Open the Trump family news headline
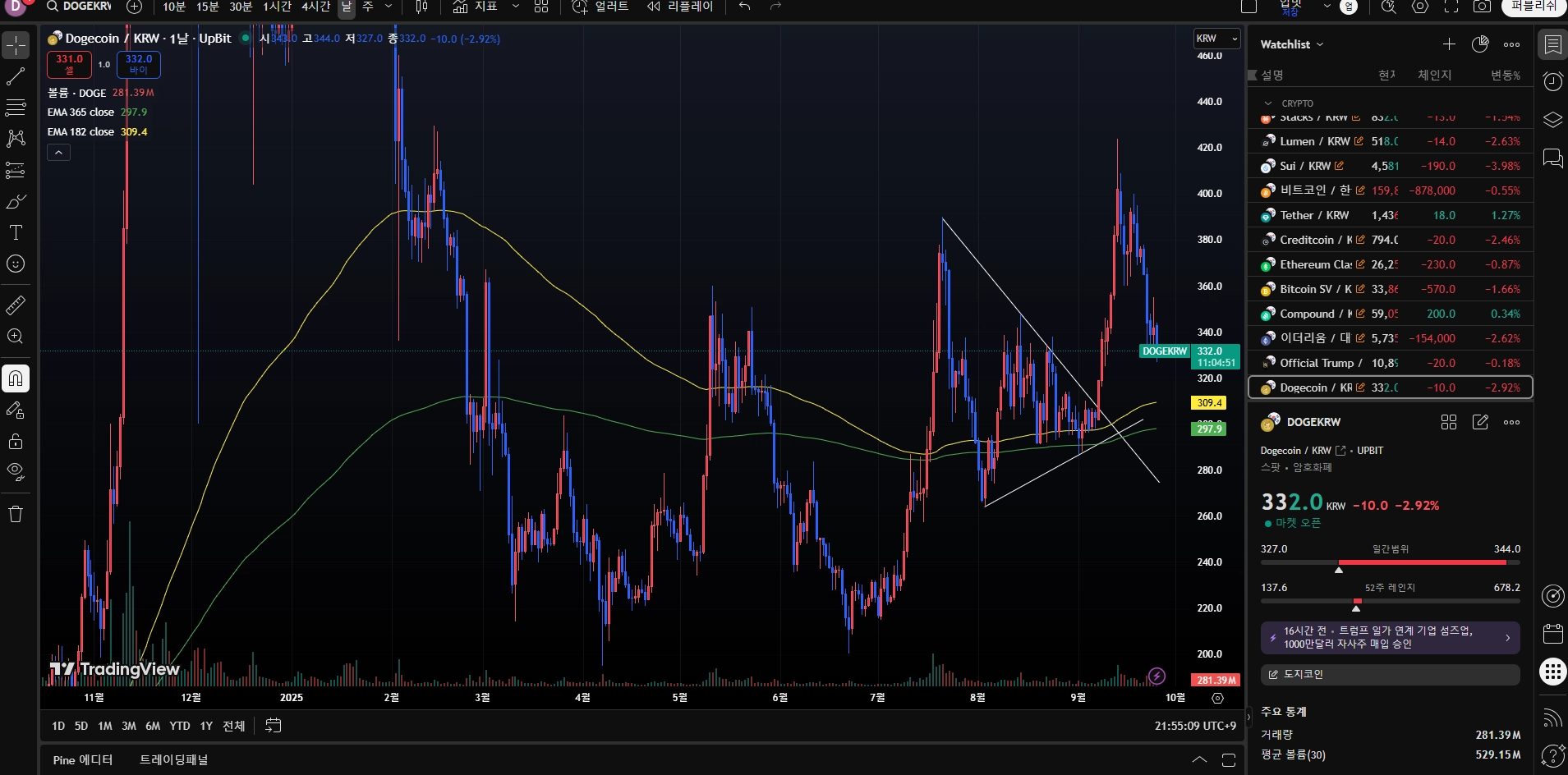Viewport: 1568px width, 775px height. [x=1390, y=637]
